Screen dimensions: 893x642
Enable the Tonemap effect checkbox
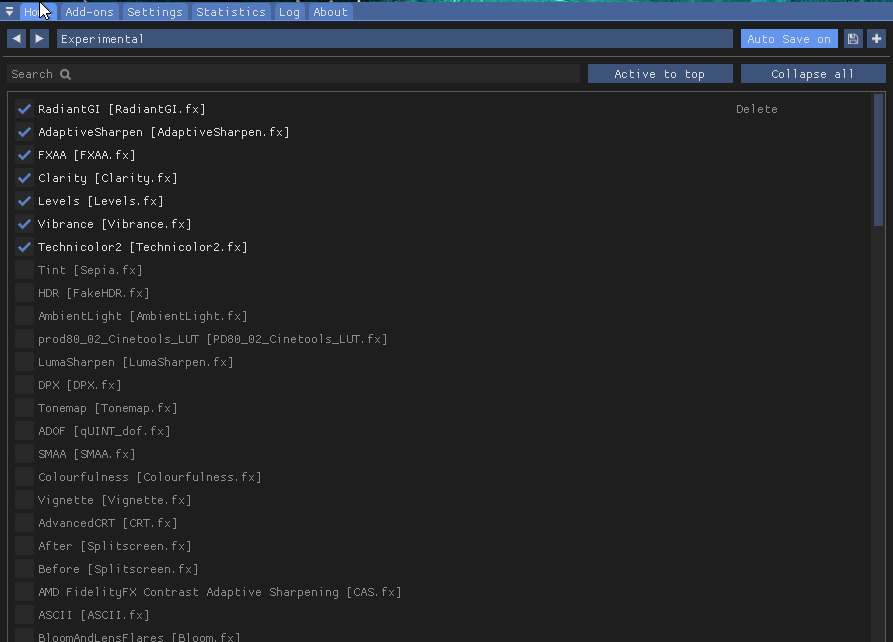click(x=24, y=408)
